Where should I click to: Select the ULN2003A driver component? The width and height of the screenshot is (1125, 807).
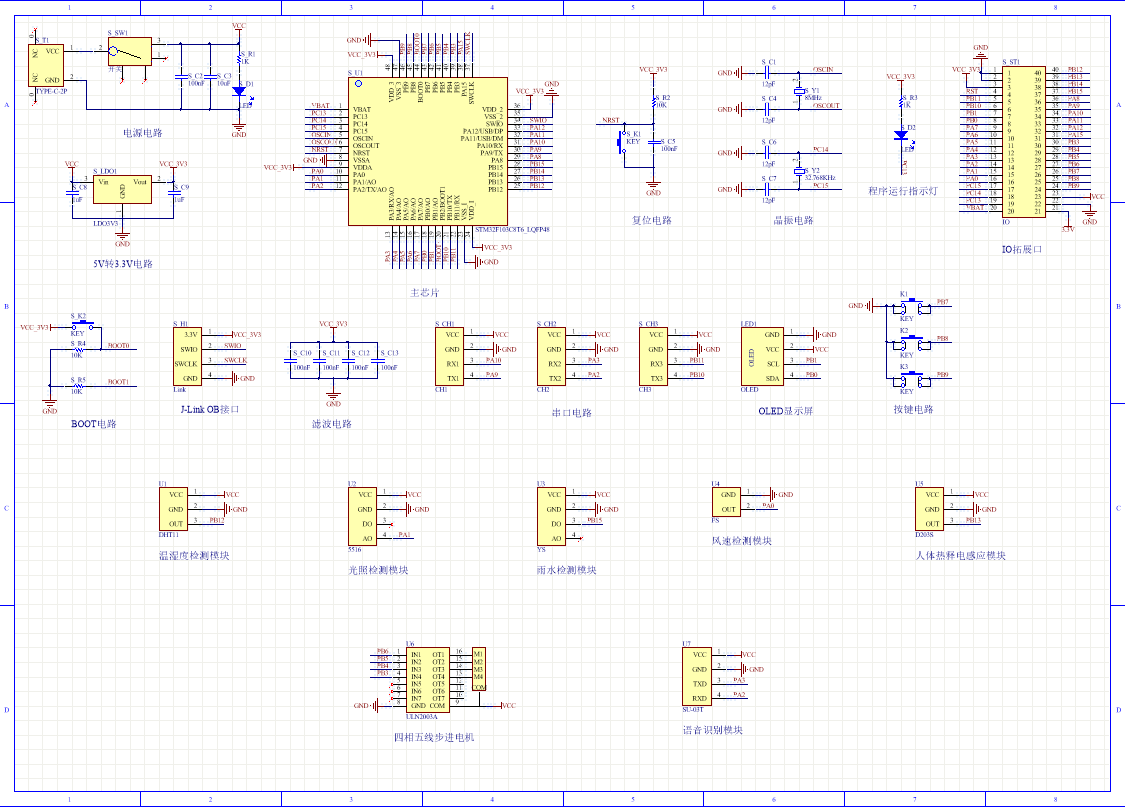pos(428,680)
